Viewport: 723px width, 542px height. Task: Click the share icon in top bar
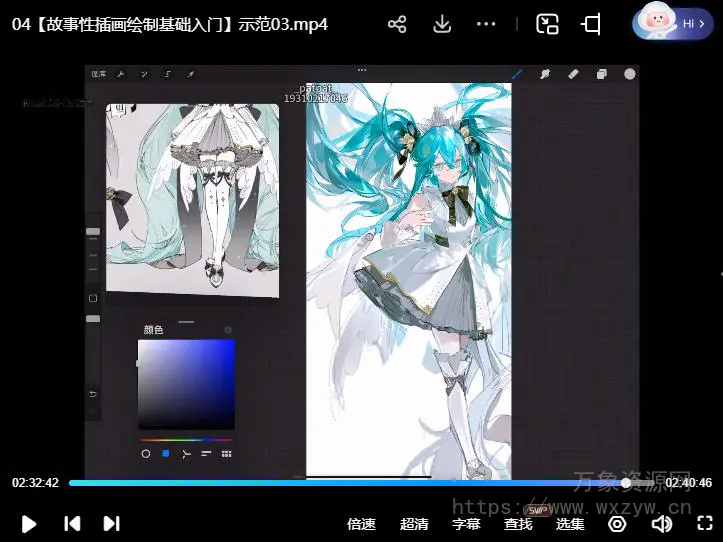[397, 25]
